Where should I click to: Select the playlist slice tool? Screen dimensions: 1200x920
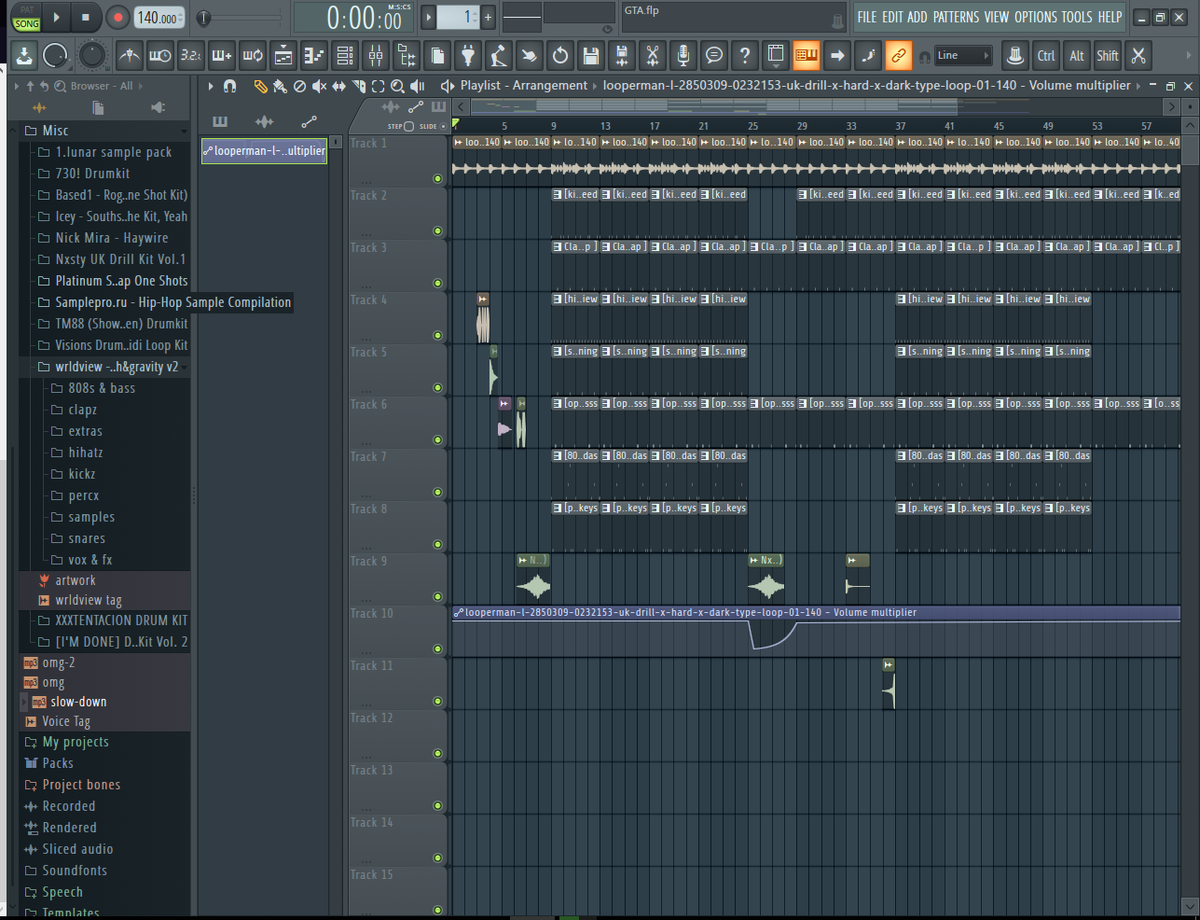359,86
